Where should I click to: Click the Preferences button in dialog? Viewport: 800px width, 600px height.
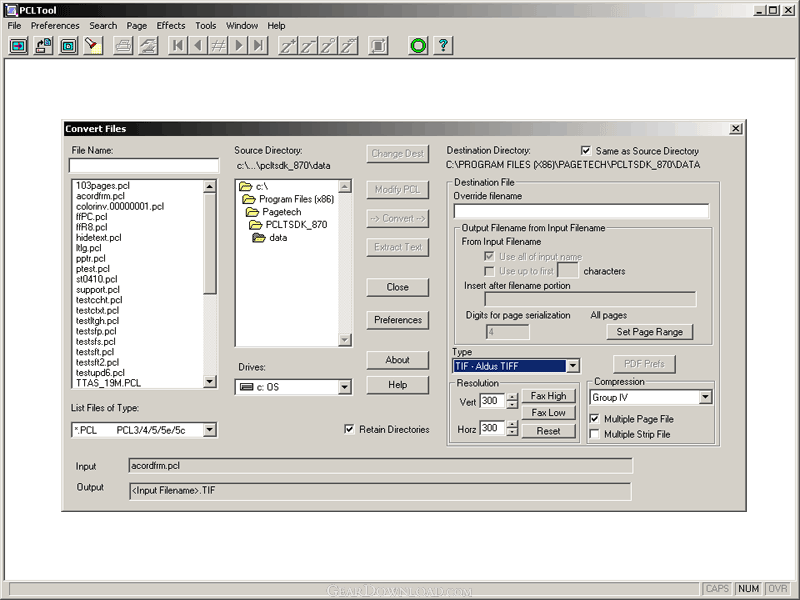(397, 320)
